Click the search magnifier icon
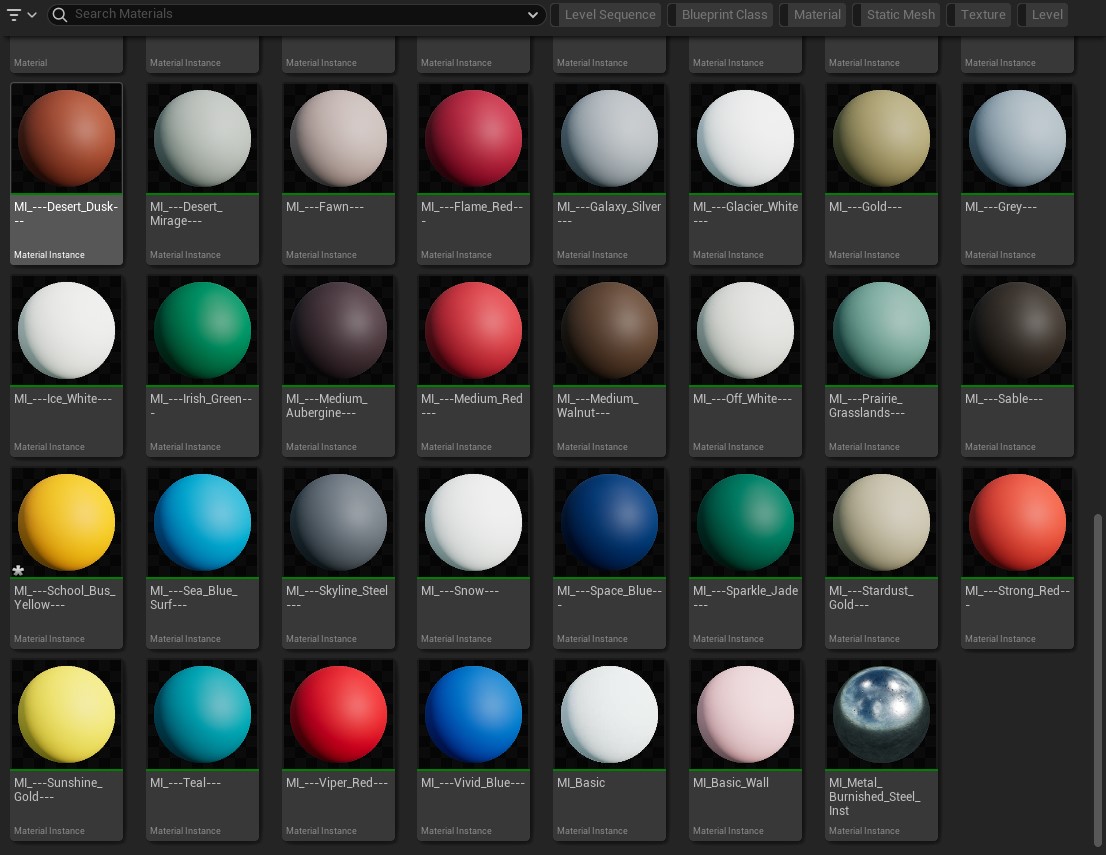The height and width of the screenshot is (855, 1106). (60, 14)
